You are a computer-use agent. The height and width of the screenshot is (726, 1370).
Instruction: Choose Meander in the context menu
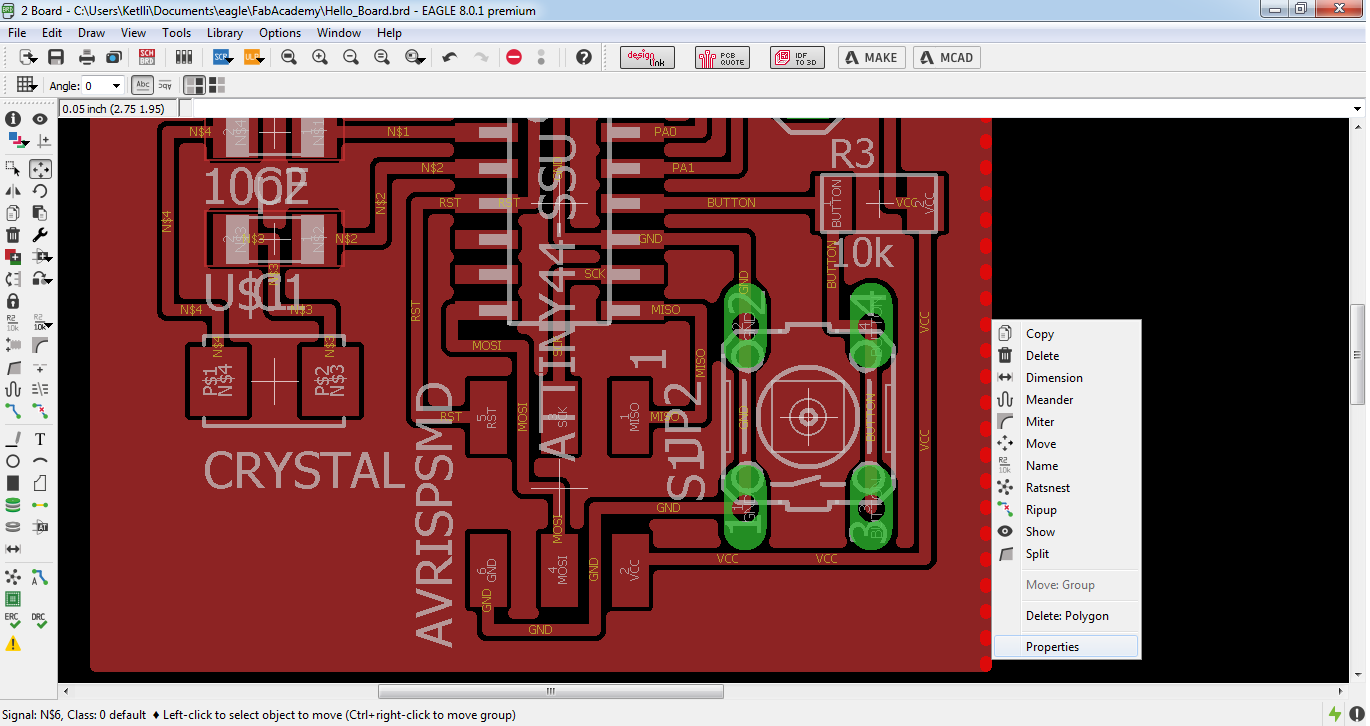1066,400
